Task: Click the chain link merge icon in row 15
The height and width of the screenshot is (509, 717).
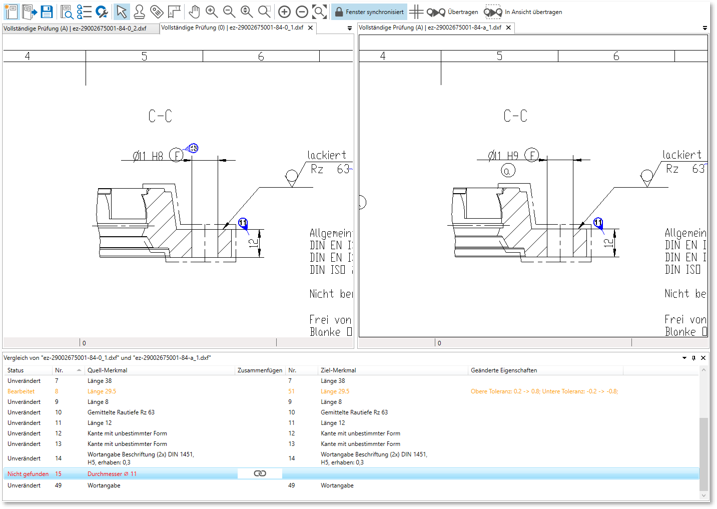Action: [x=260, y=473]
